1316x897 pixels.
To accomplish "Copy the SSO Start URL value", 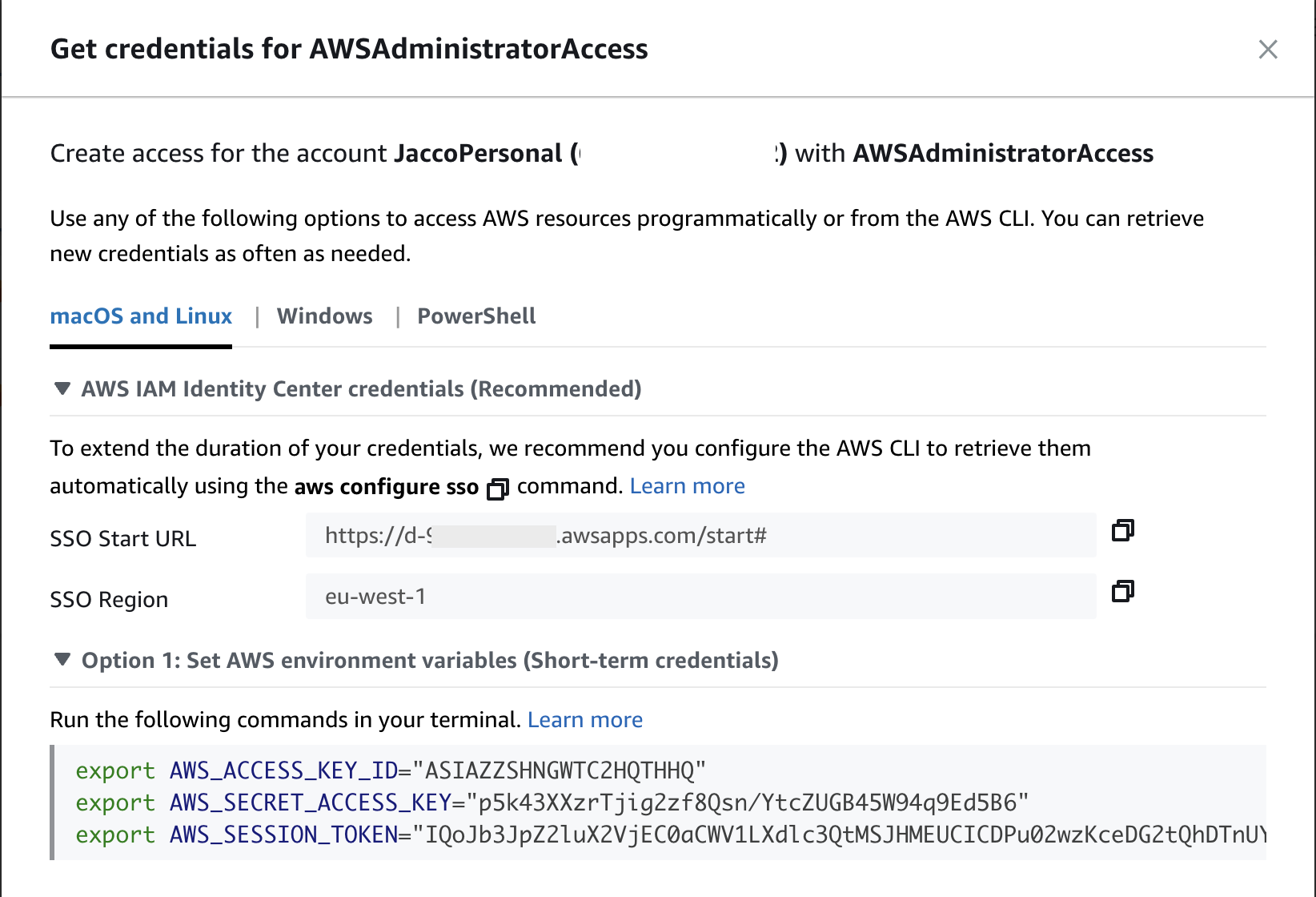I will point(1123,530).
